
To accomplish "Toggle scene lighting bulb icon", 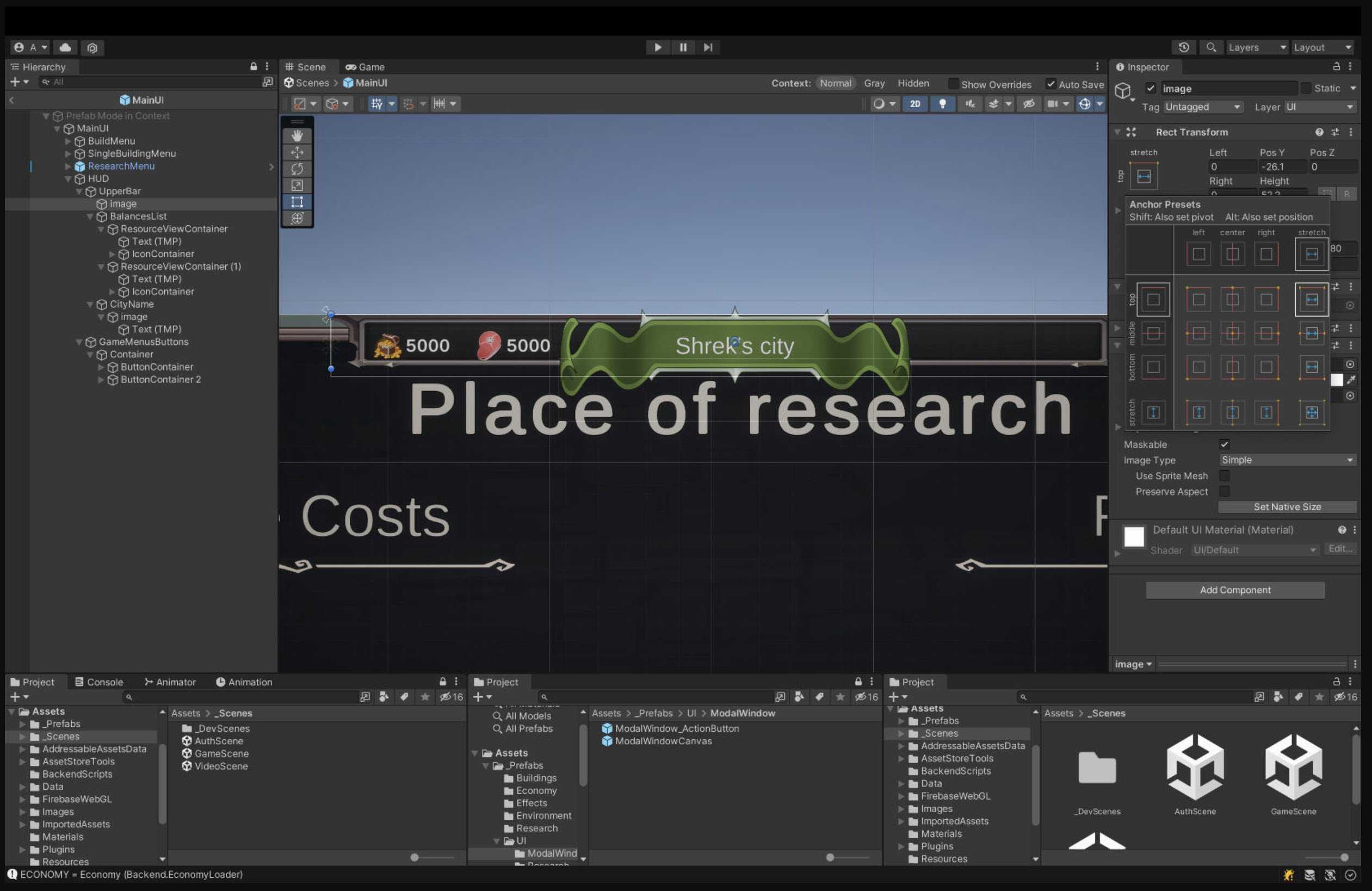I will (x=943, y=104).
